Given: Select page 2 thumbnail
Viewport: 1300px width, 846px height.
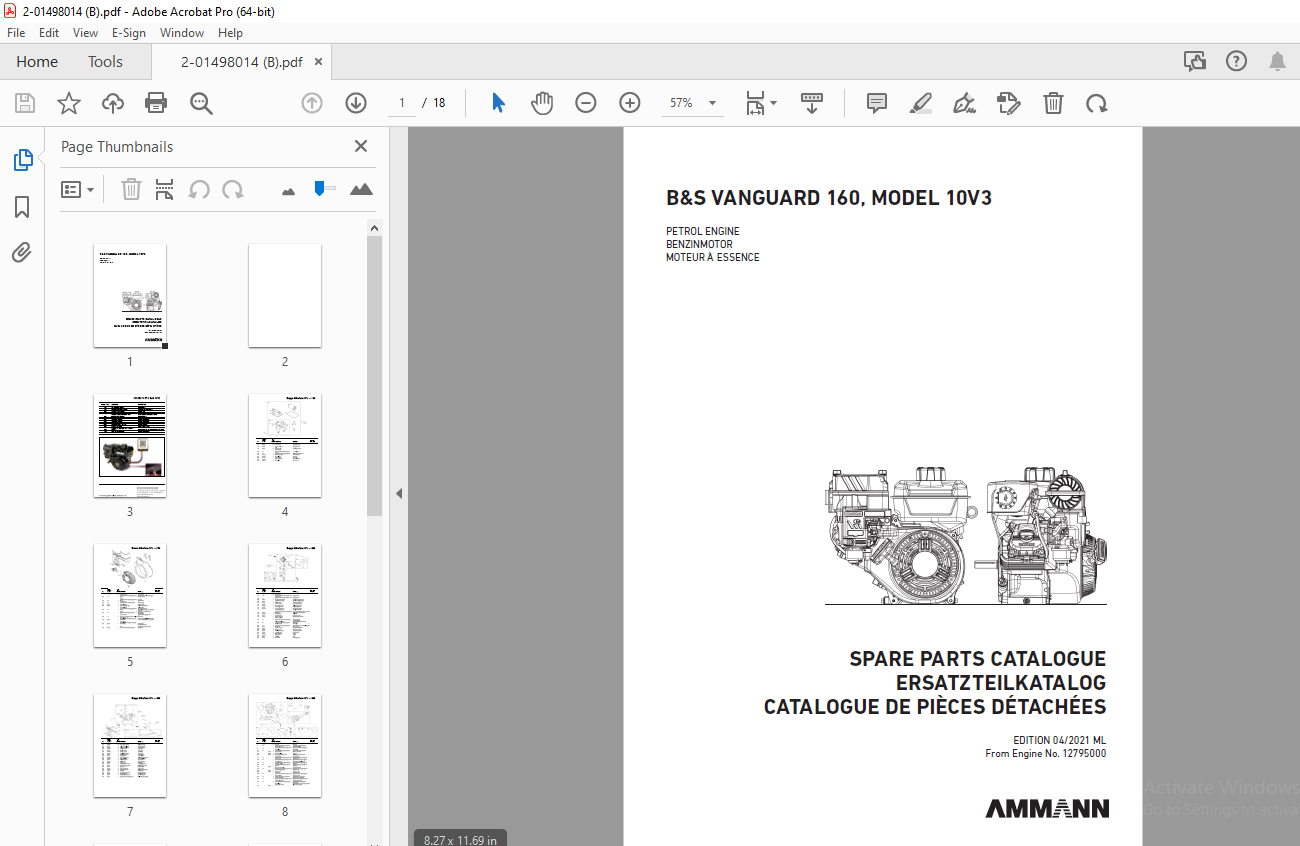Looking at the screenshot, I should [285, 296].
